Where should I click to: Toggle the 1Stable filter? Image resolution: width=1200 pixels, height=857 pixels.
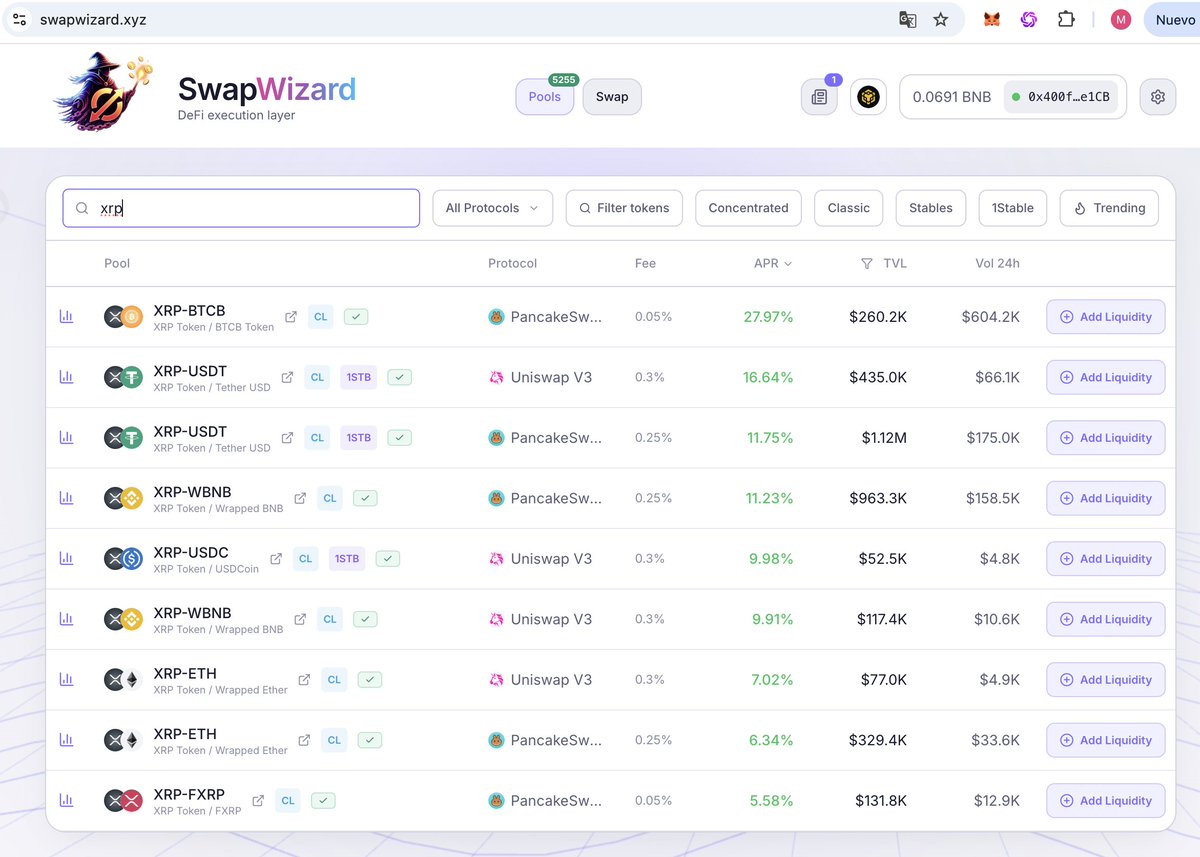(x=1013, y=208)
